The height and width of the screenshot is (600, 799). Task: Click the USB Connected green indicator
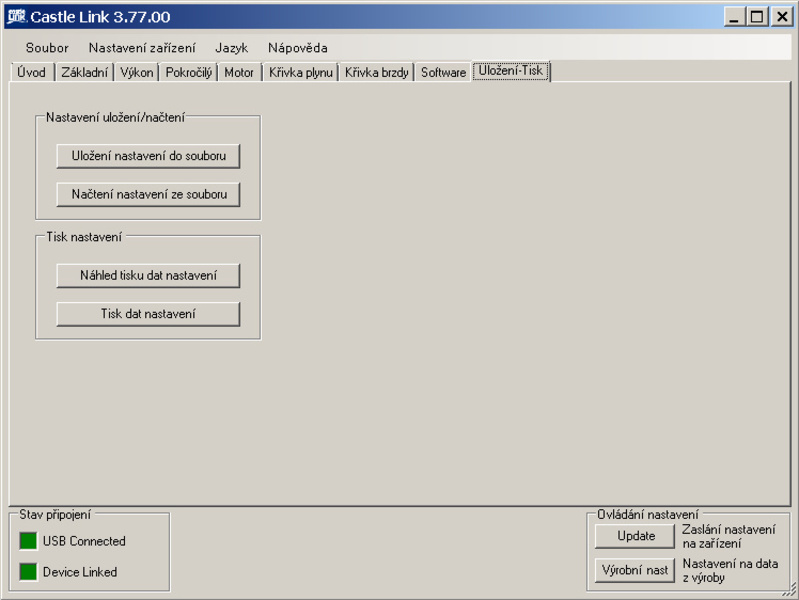pyautogui.click(x=28, y=541)
